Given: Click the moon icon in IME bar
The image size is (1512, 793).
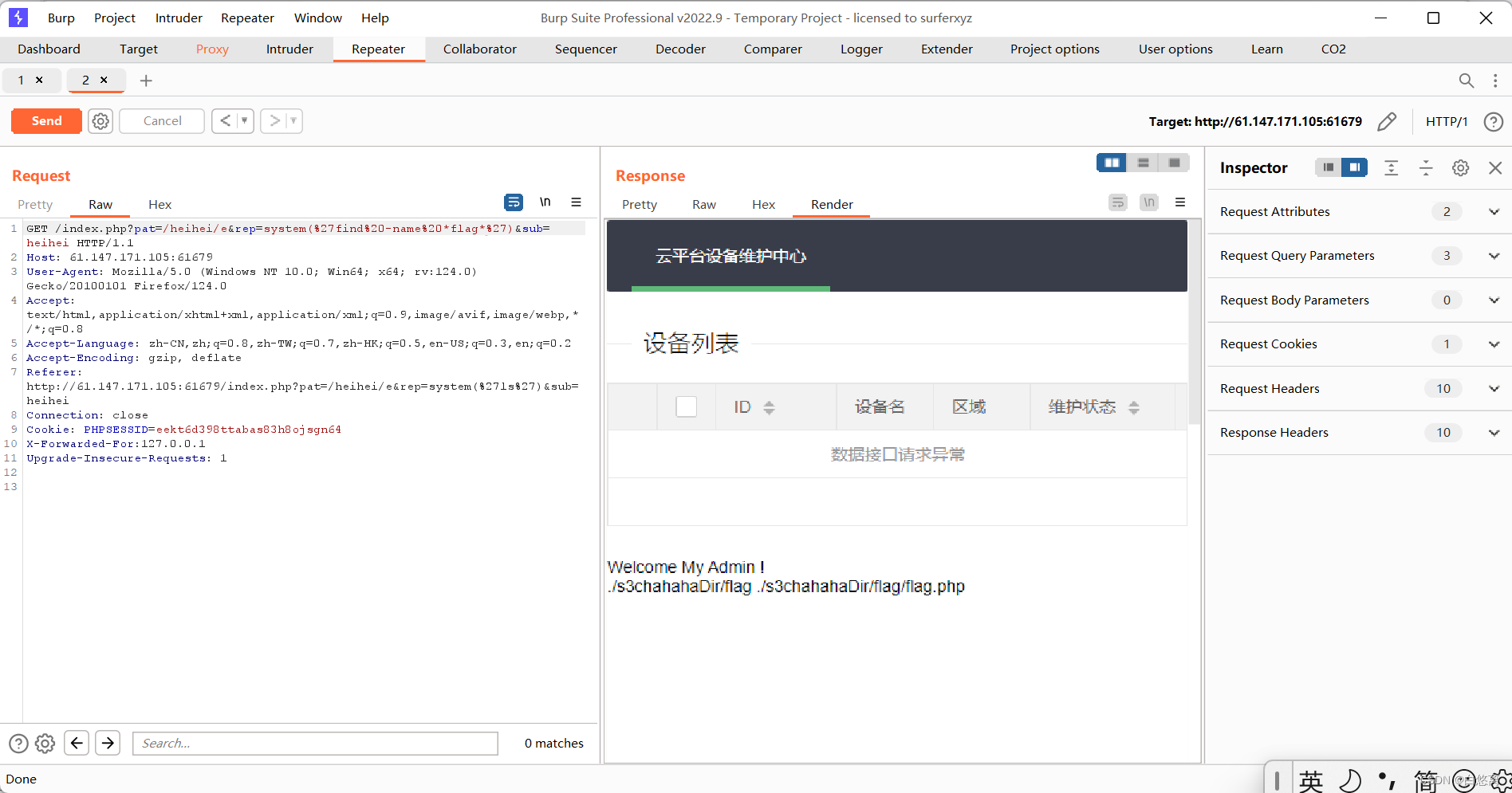Looking at the screenshot, I should click(1349, 781).
